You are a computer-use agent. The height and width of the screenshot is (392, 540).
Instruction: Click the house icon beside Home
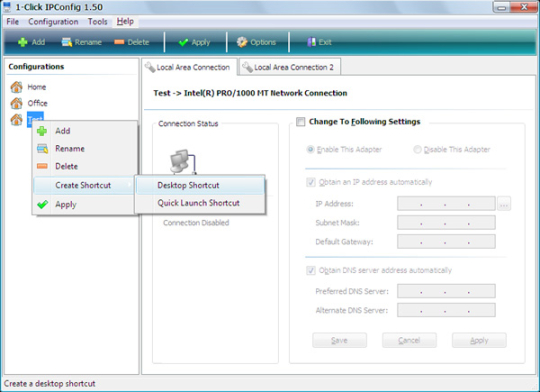[17, 87]
